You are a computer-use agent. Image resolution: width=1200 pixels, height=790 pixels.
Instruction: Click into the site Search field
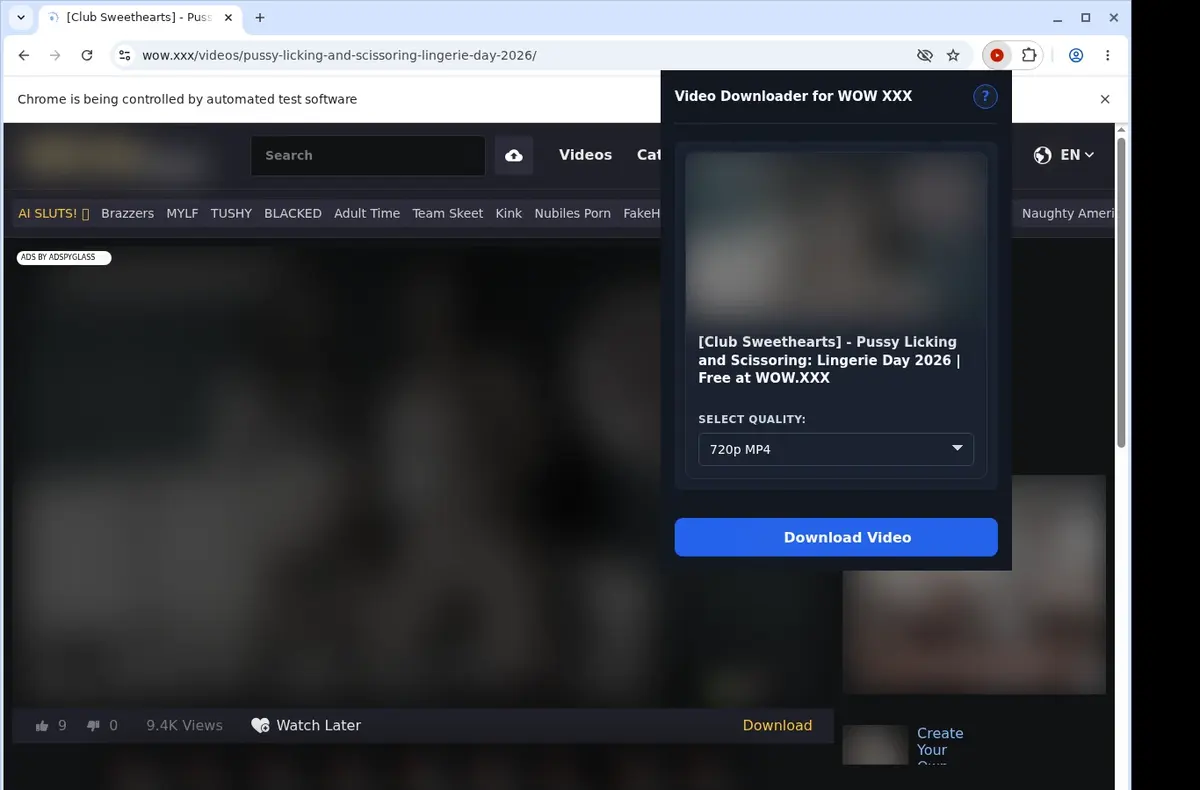pos(368,155)
